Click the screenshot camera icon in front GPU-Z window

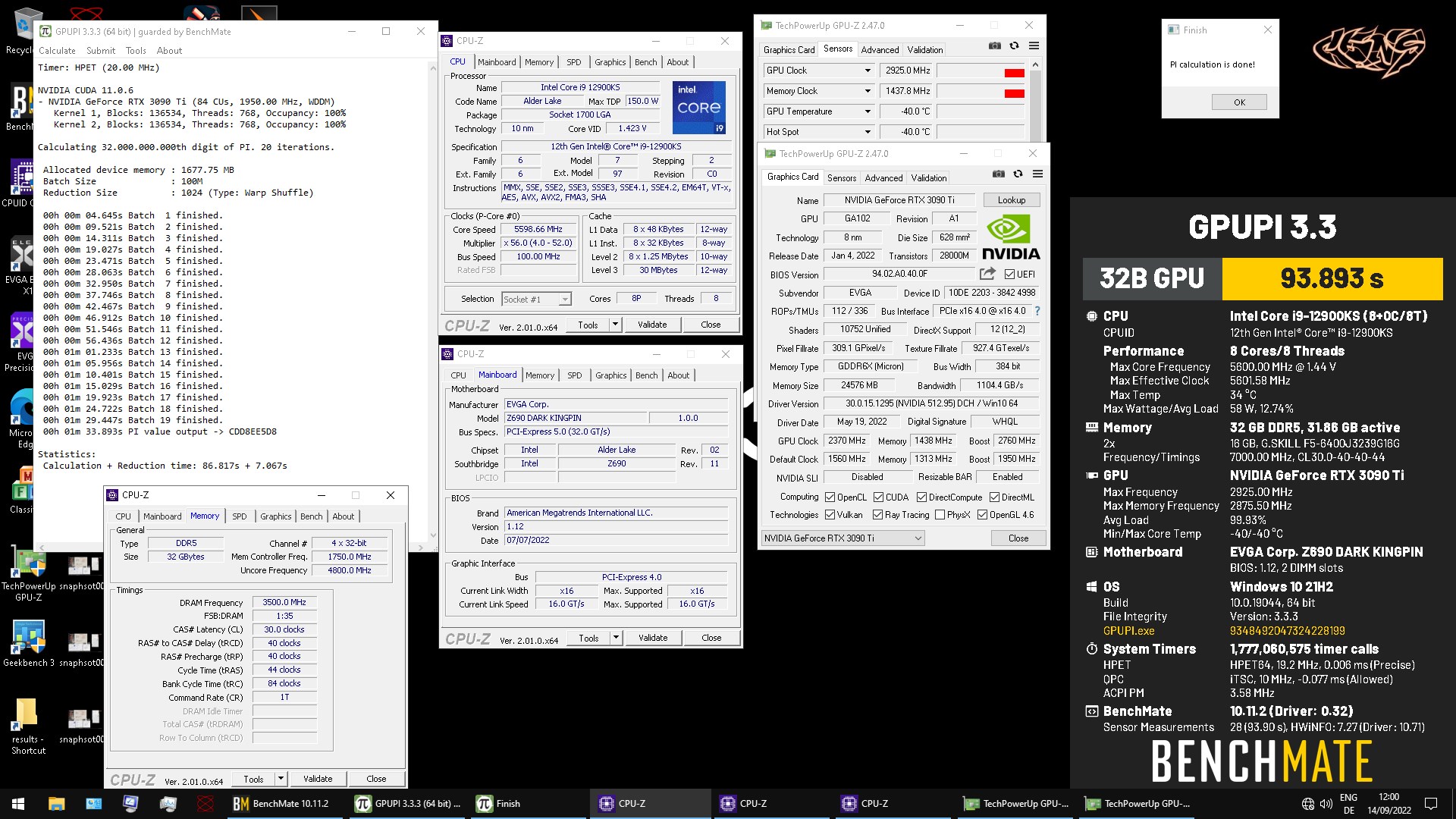tap(999, 174)
